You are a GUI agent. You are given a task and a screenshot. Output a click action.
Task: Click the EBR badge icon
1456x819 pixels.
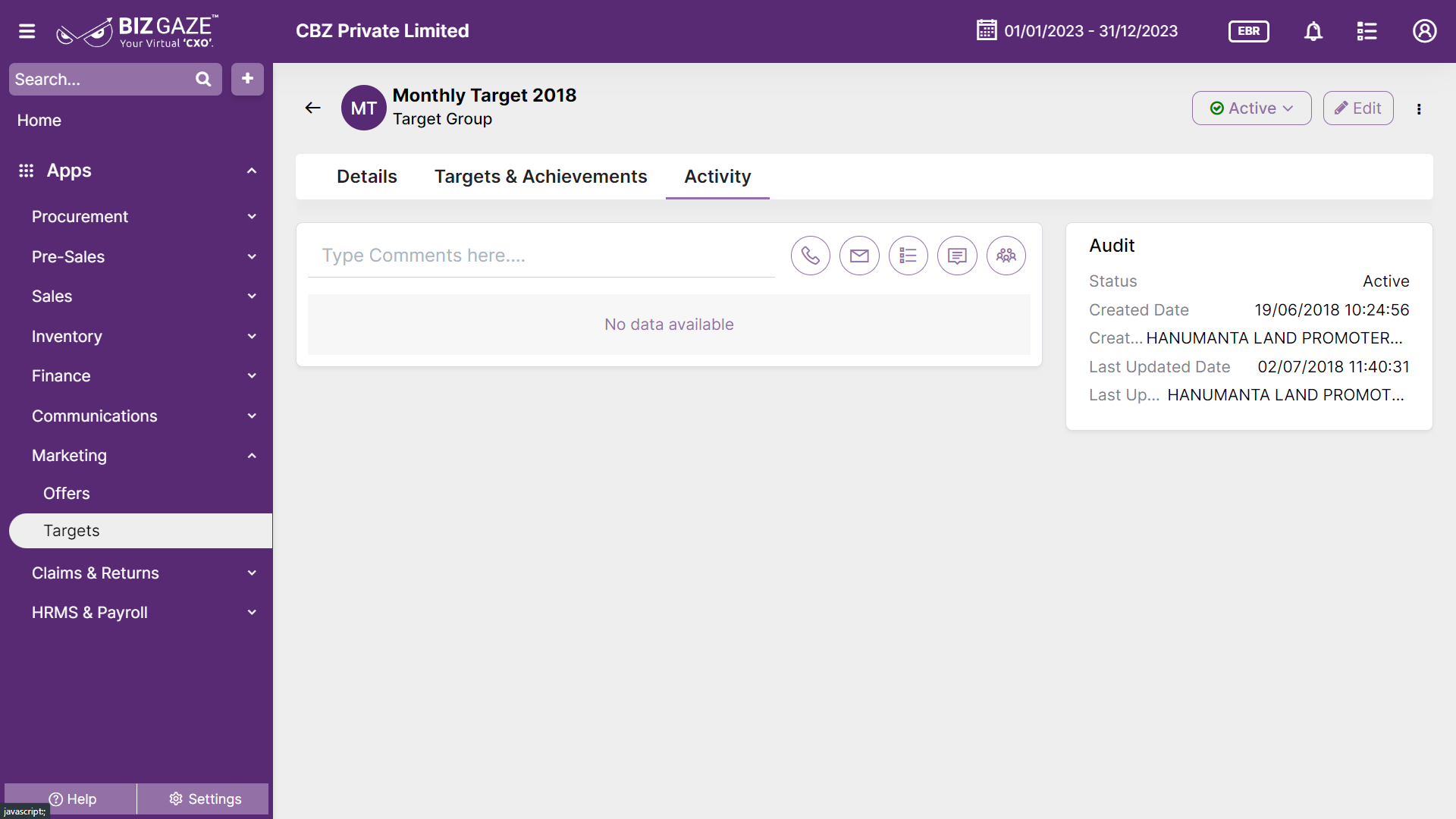click(1248, 31)
